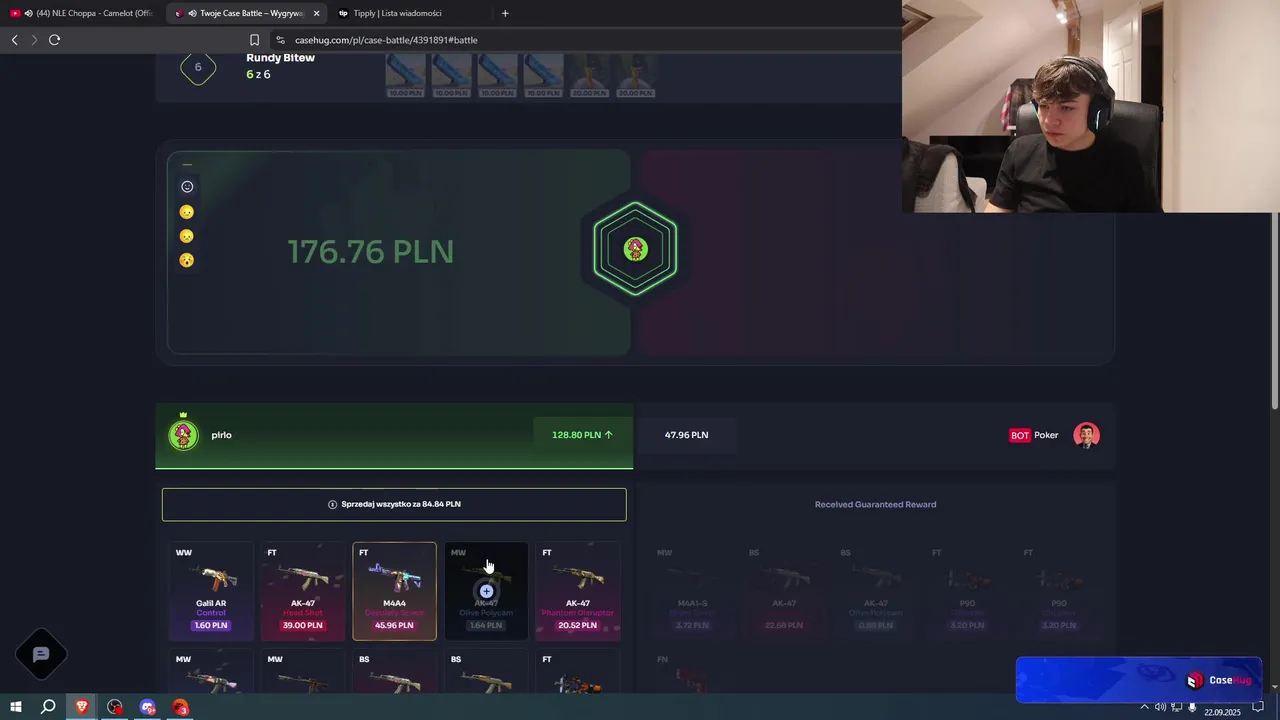Screen dimensions: 1280x720
Task: Open Windows taskbar search
Action: pyautogui.click(x=48, y=707)
